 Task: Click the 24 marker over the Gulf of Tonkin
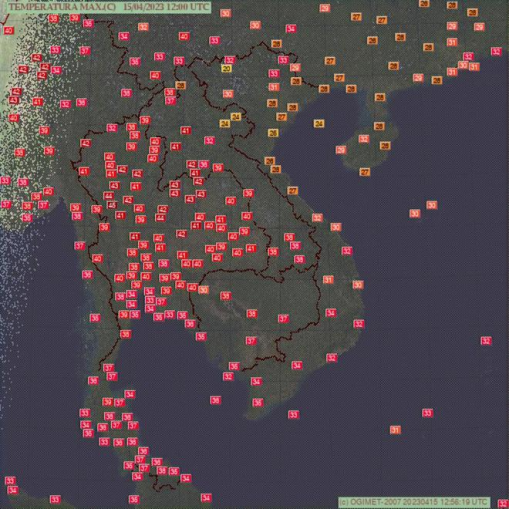click(x=319, y=123)
